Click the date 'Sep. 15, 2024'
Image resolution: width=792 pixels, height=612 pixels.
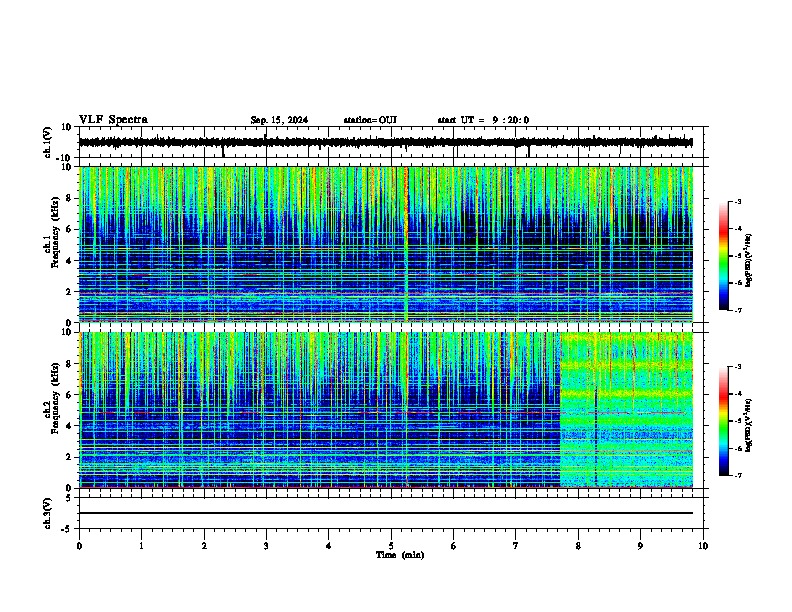click(x=279, y=120)
